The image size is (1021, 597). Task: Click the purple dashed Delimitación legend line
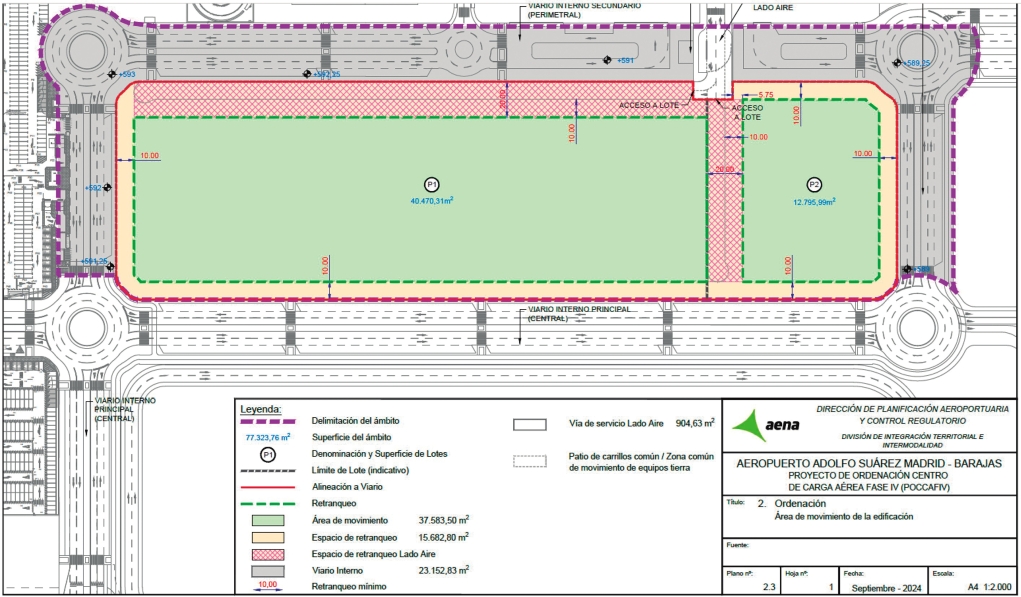click(268, 421)
